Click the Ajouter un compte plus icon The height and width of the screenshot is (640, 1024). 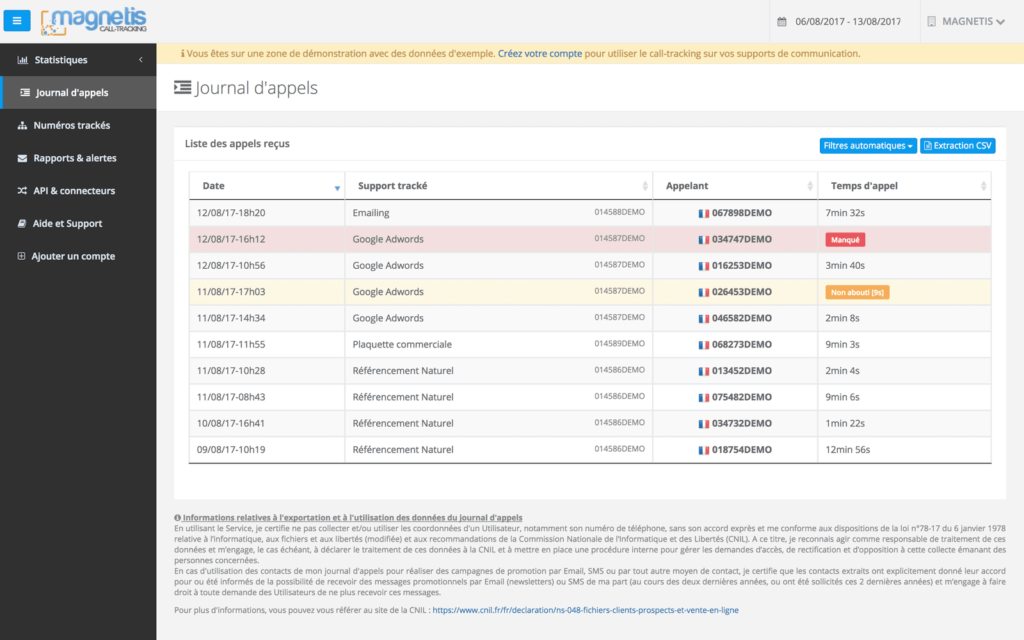[21, 256]
